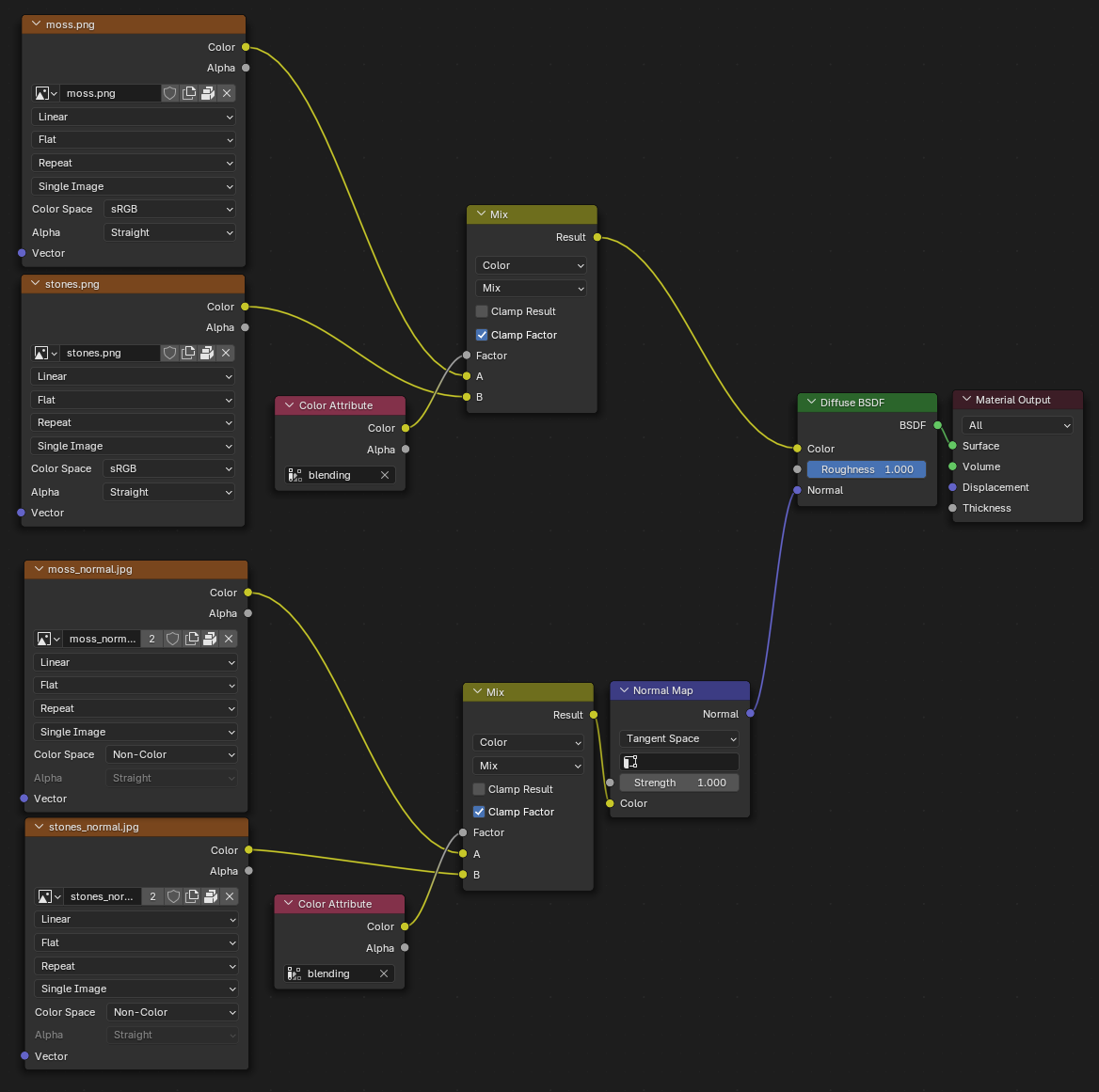1099x1092 pixels.
Task: Collapse the Diffuse BSDF node
Action: (x=812, y=402)
